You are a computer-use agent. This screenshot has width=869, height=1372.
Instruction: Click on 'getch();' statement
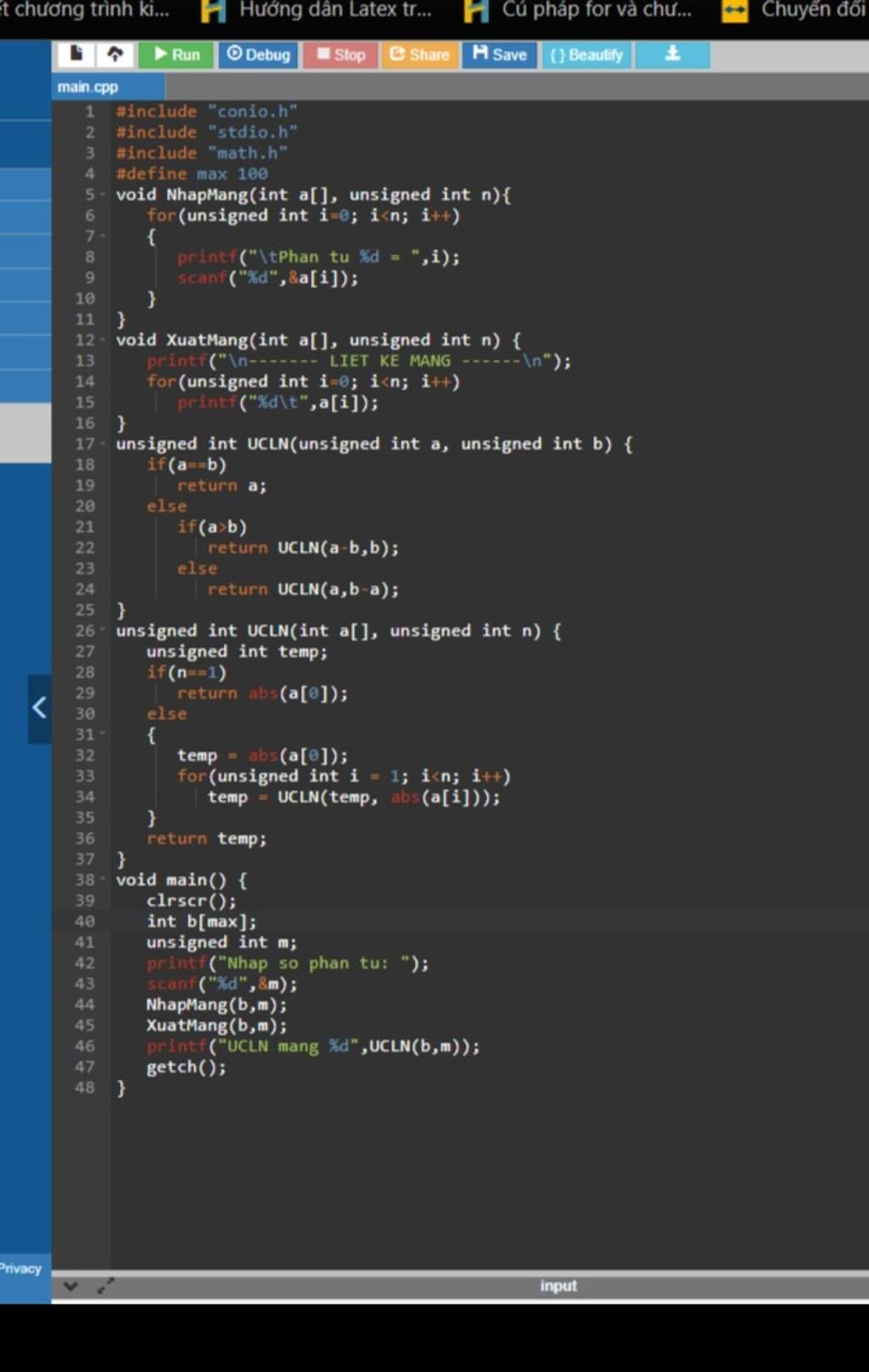coord(187,1067)
